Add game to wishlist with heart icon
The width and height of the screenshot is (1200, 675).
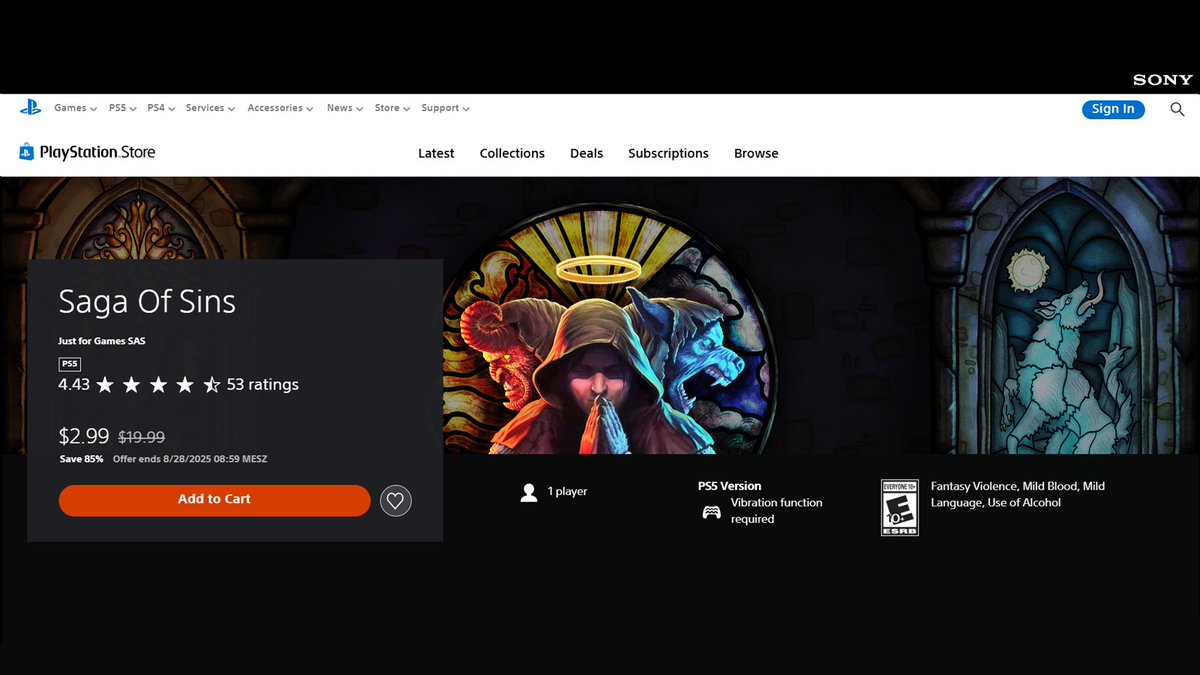pyautogui.click(x=396, y=500)
